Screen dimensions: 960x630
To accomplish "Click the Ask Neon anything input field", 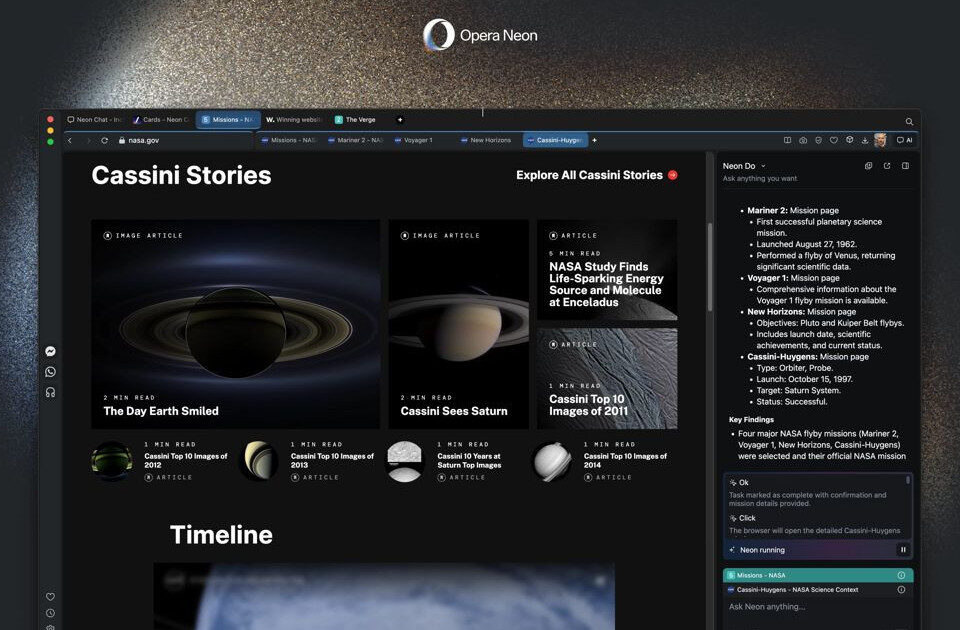I will tap(810, 607).
